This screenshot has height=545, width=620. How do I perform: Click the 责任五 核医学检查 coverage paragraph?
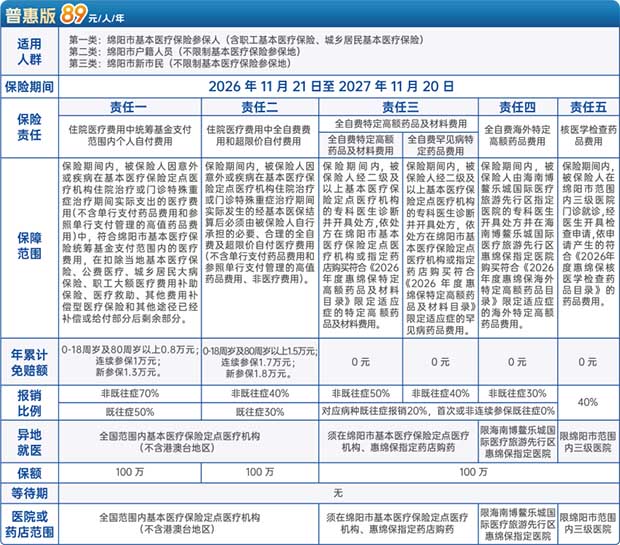pos(588,233)
